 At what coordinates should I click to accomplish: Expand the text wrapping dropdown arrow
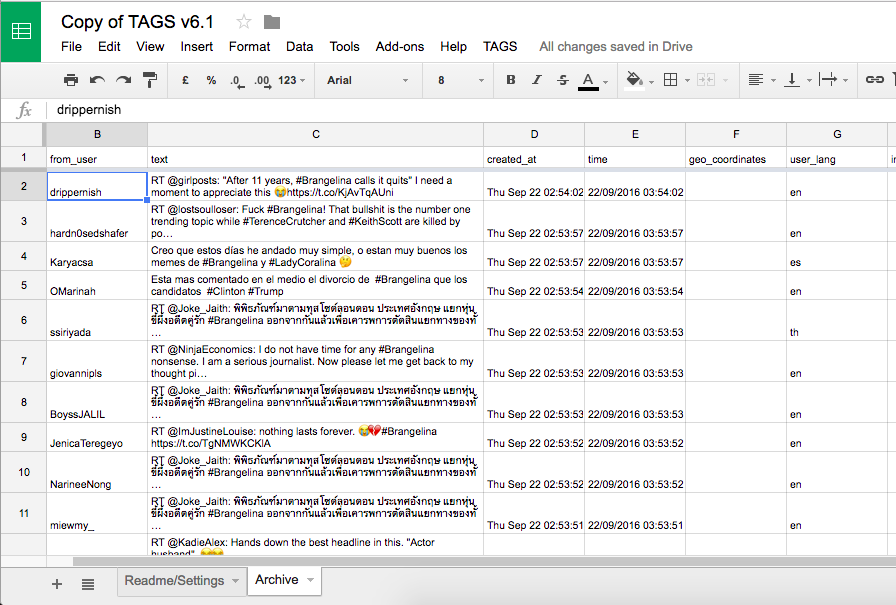(845, 81)
